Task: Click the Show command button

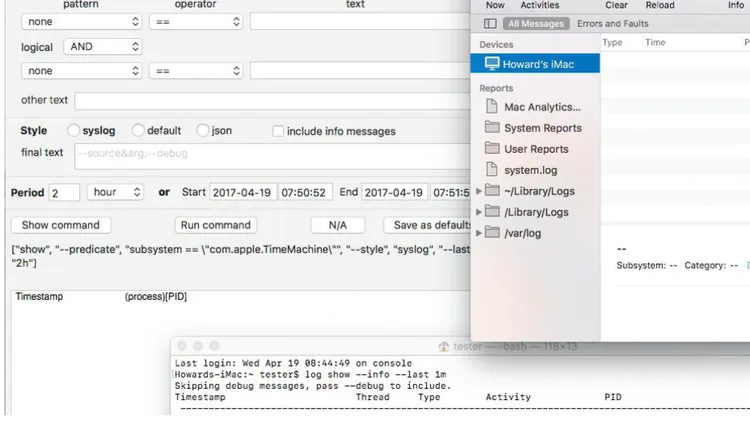Action: click(61, 225)
